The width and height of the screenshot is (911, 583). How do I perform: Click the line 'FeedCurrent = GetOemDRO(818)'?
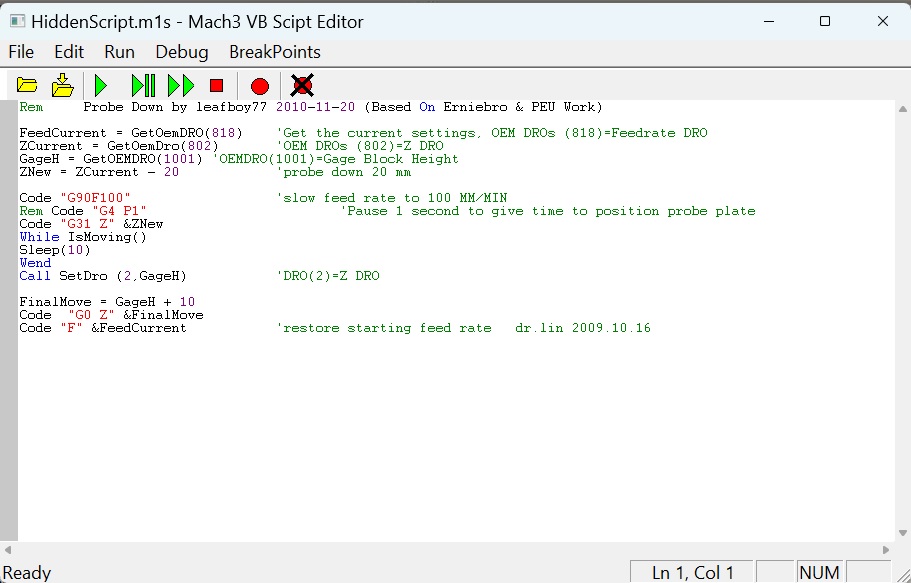pos(131,133)
